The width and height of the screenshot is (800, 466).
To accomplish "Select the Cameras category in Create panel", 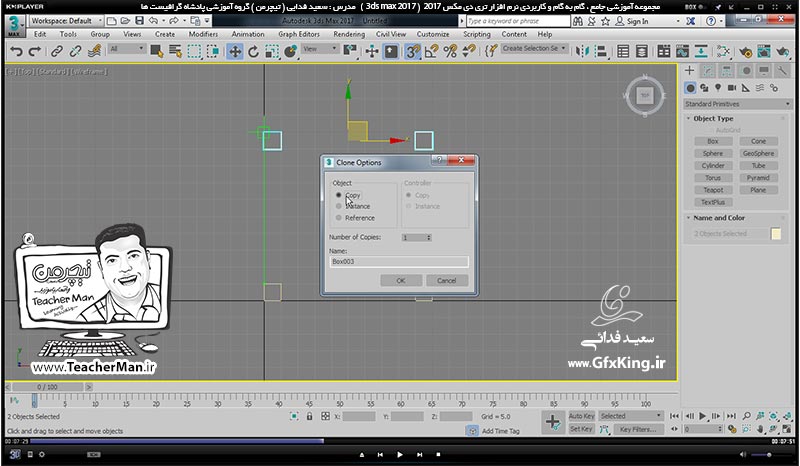I will (x=732, y=88).
